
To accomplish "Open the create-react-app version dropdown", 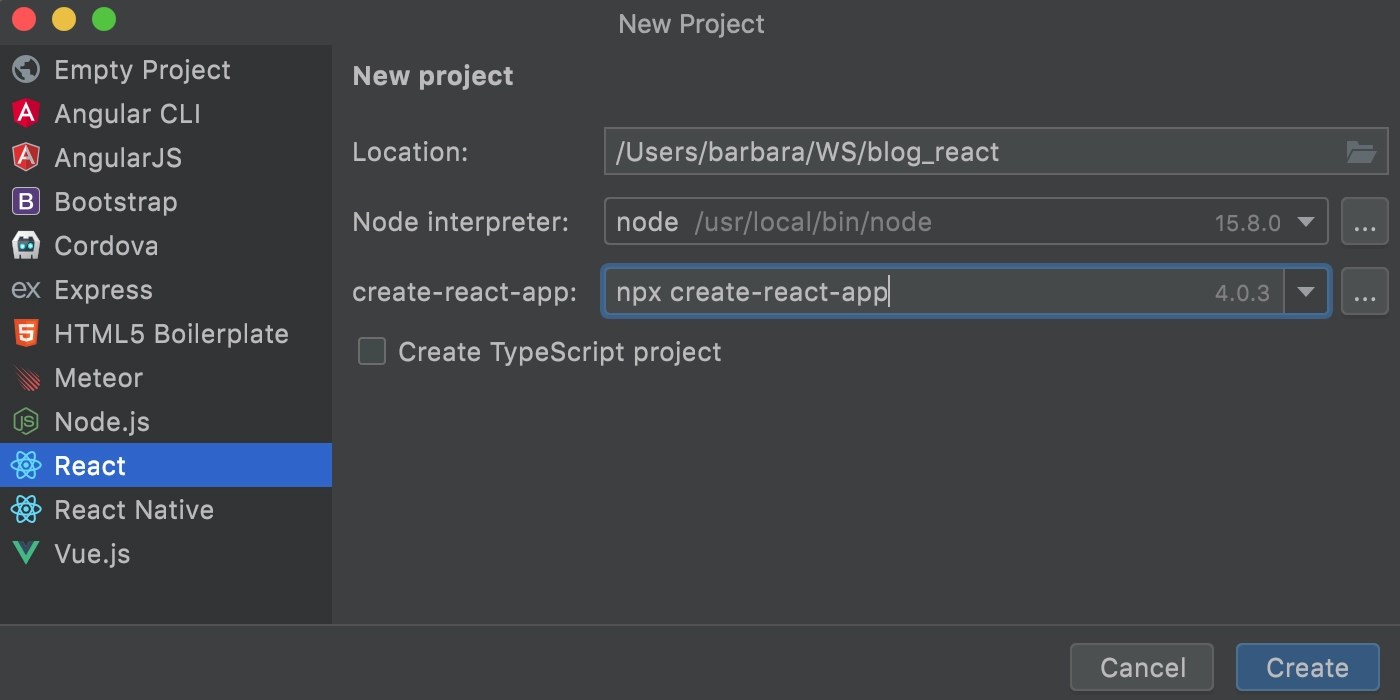I will [1305, 292].
